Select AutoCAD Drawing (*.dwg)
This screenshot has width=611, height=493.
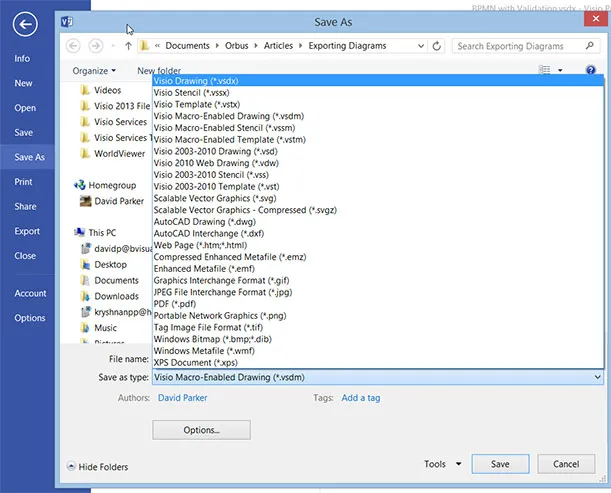click(378, 222)
